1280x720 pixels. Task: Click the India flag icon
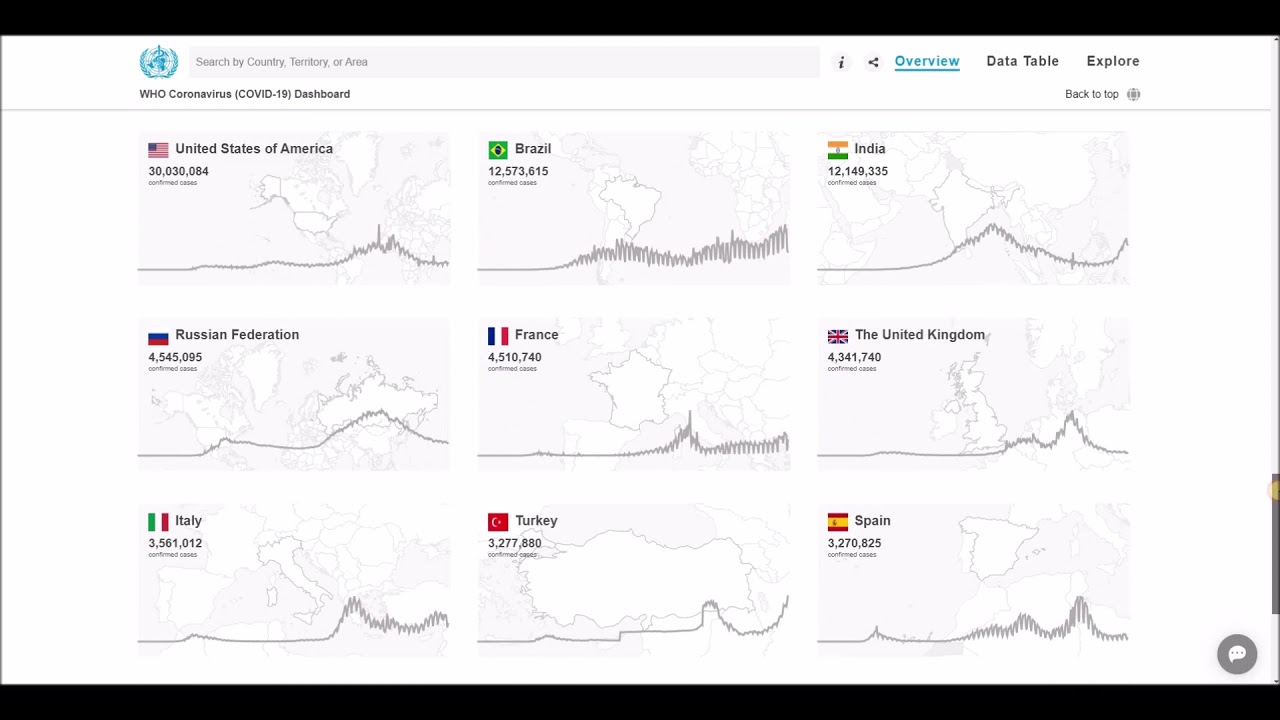coord(838,150)
